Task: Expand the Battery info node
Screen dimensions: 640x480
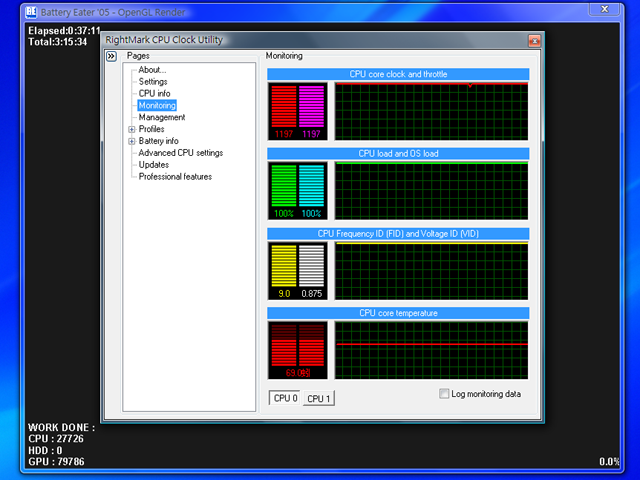Action: pyautogui.click(x=131, y=141)
